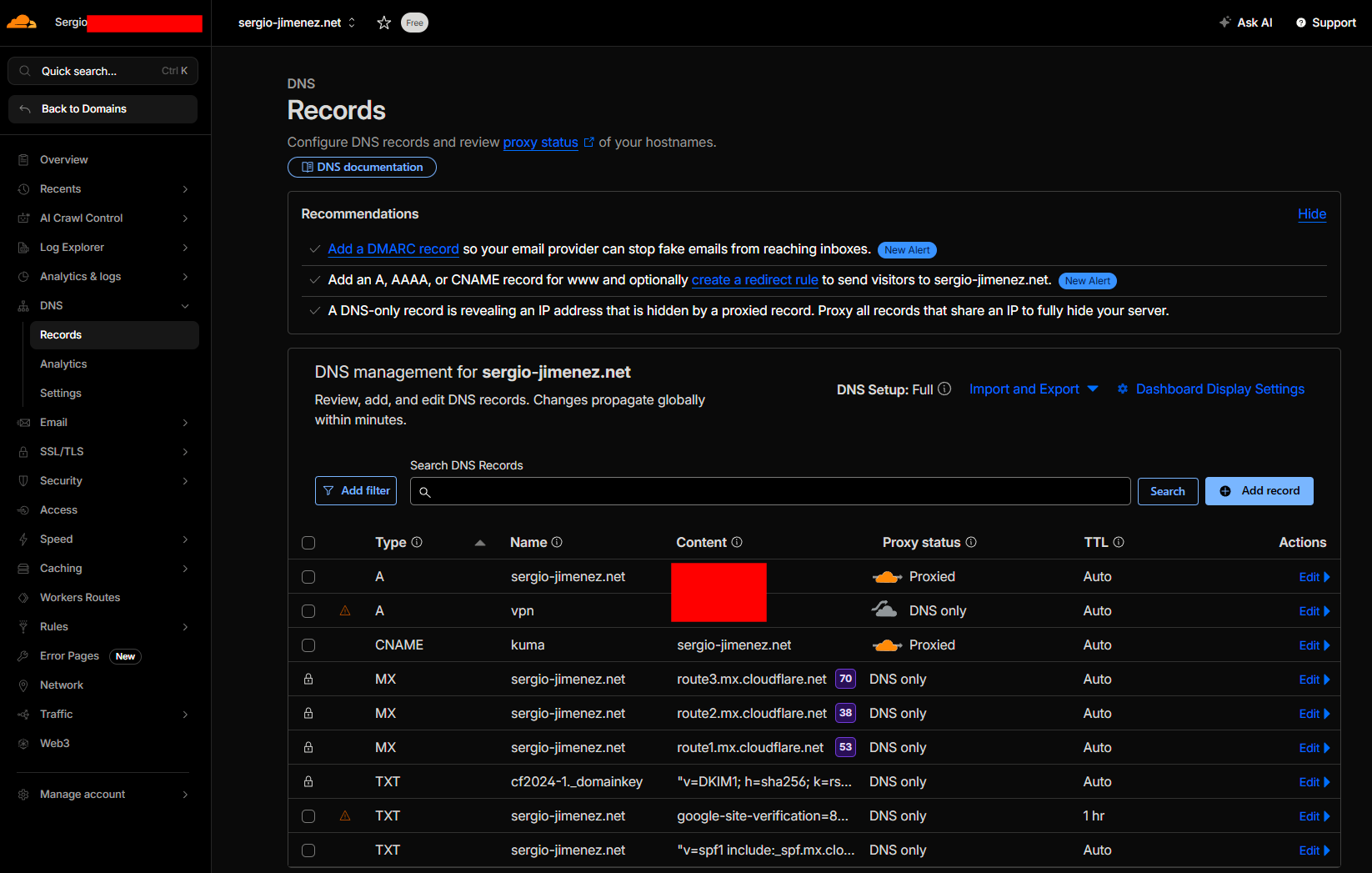Viewport: 1372px width, 873px height.
Task: Click the lock icon on route3 MX record
Action: point(308,679)
